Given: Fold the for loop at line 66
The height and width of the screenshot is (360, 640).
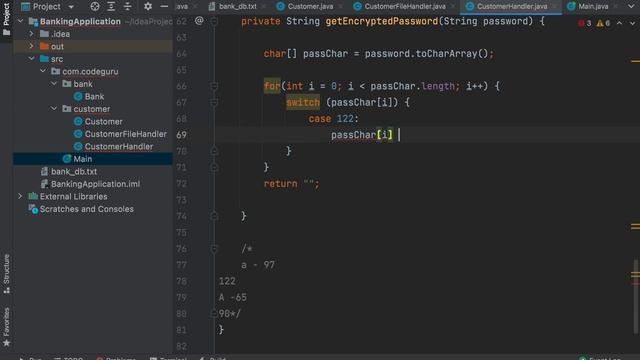Looking at the screenshot, I should [x=214, y=86].
